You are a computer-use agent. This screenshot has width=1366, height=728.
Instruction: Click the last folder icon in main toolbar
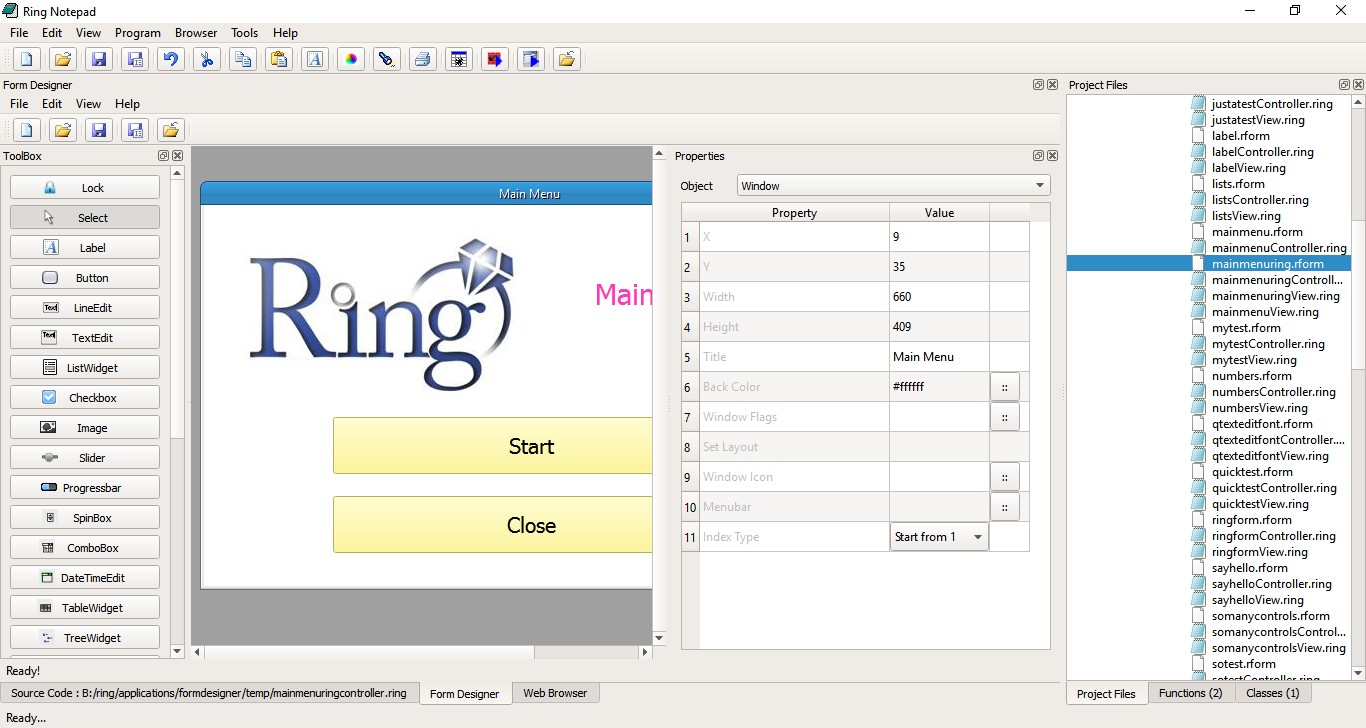[x=567, y=59]
